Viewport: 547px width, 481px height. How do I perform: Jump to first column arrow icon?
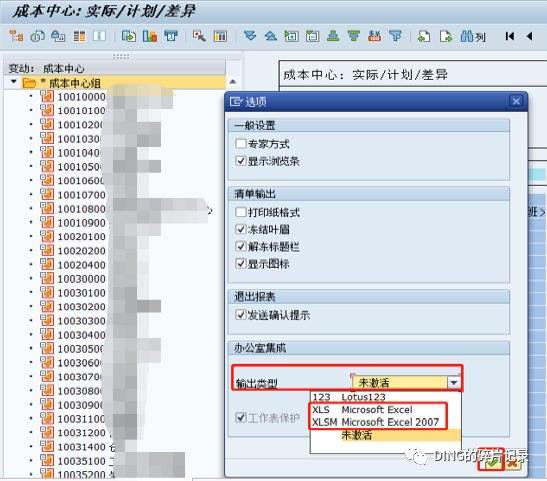(x=510, y=36)
